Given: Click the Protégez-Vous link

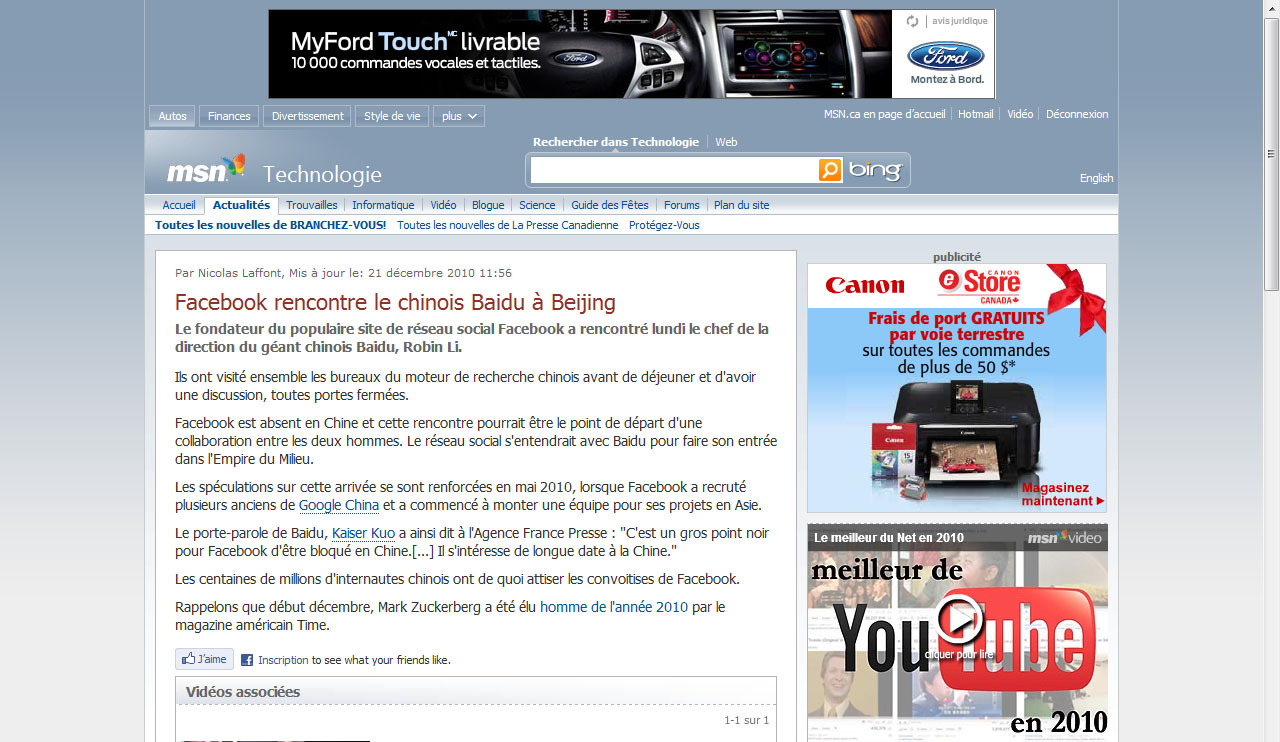Looking at the screenshot, I should tap(664, 225).
